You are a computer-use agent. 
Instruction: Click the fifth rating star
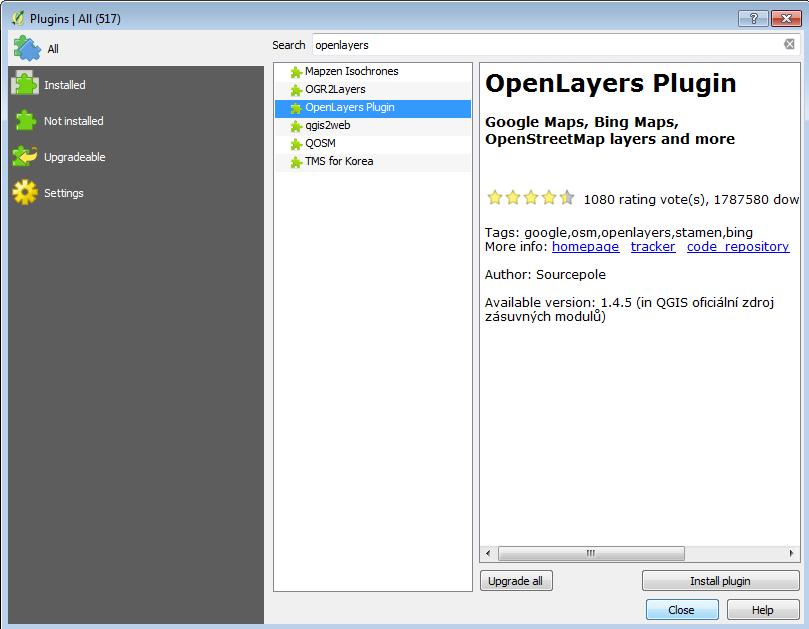click(567, 197)
